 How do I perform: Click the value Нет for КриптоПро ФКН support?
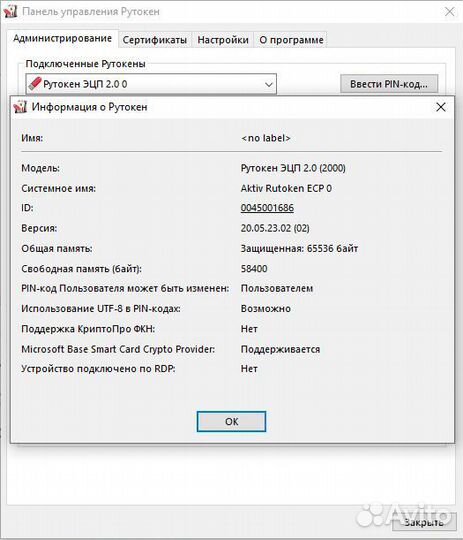tap(249, 329)
